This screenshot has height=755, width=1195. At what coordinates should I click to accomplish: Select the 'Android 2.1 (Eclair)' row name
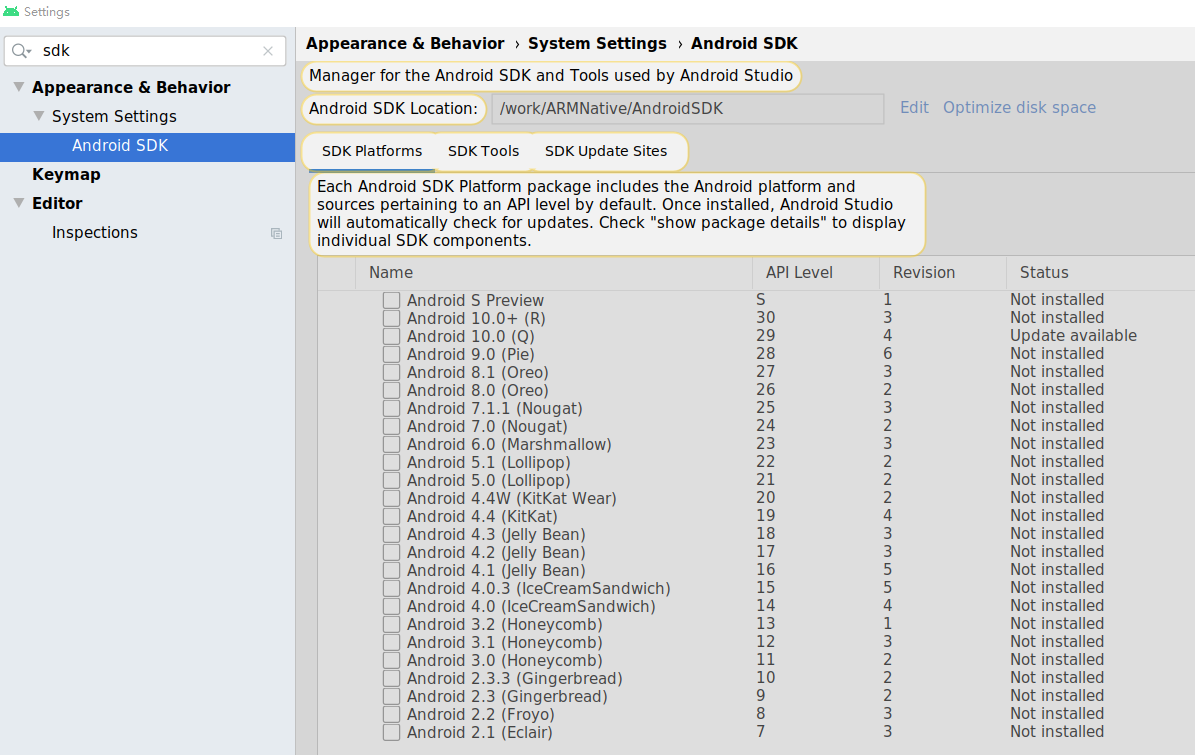pos(479,733)
